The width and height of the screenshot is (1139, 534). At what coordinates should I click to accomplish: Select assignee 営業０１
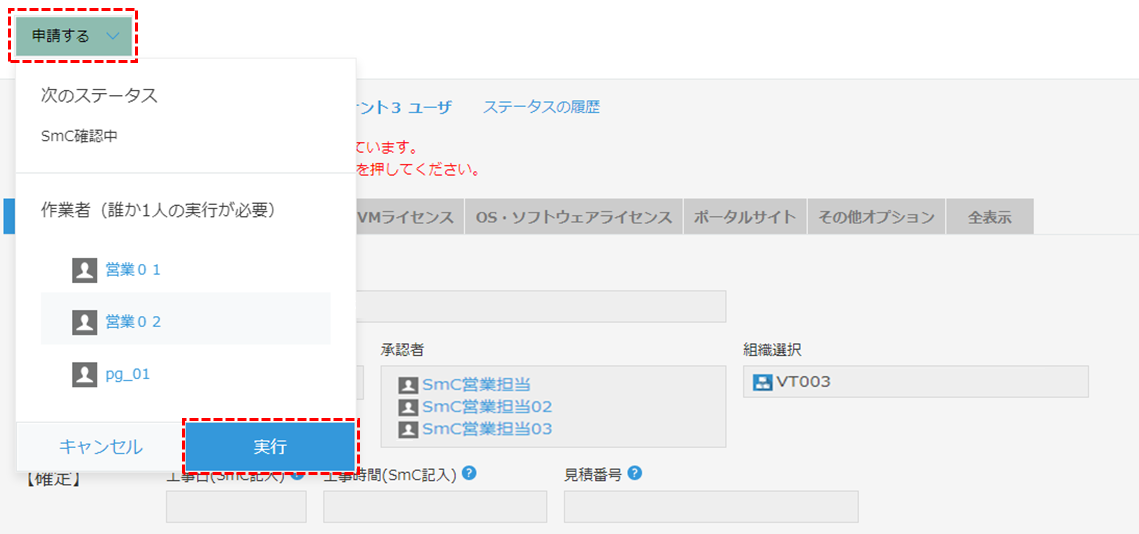click(133, 270)
